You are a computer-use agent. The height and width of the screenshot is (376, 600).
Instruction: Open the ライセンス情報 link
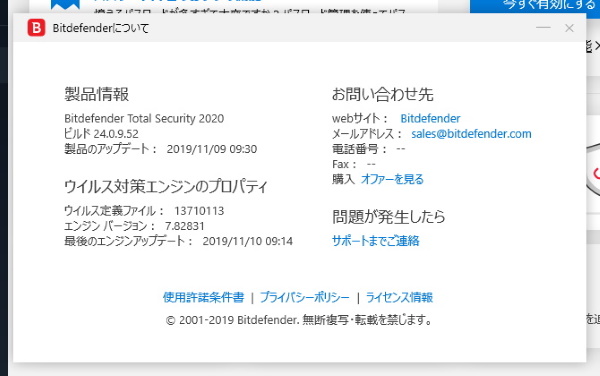tap(399, 297)
